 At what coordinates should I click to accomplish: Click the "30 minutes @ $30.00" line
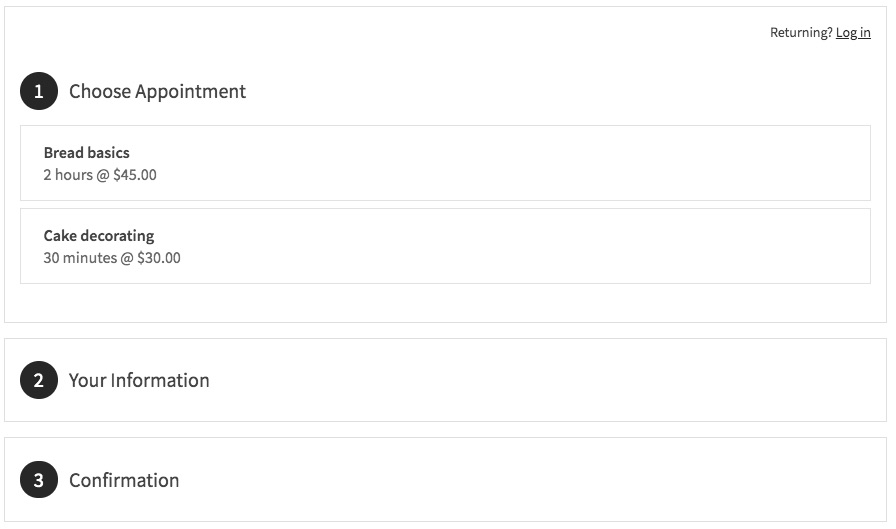pos(112,258)
